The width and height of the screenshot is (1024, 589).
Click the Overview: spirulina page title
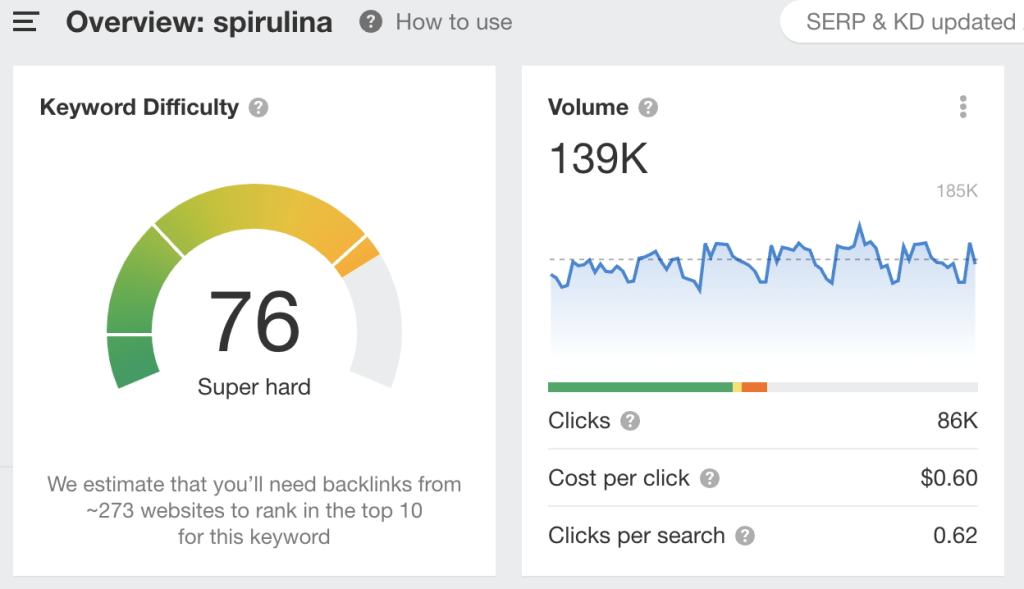point(199,22)
